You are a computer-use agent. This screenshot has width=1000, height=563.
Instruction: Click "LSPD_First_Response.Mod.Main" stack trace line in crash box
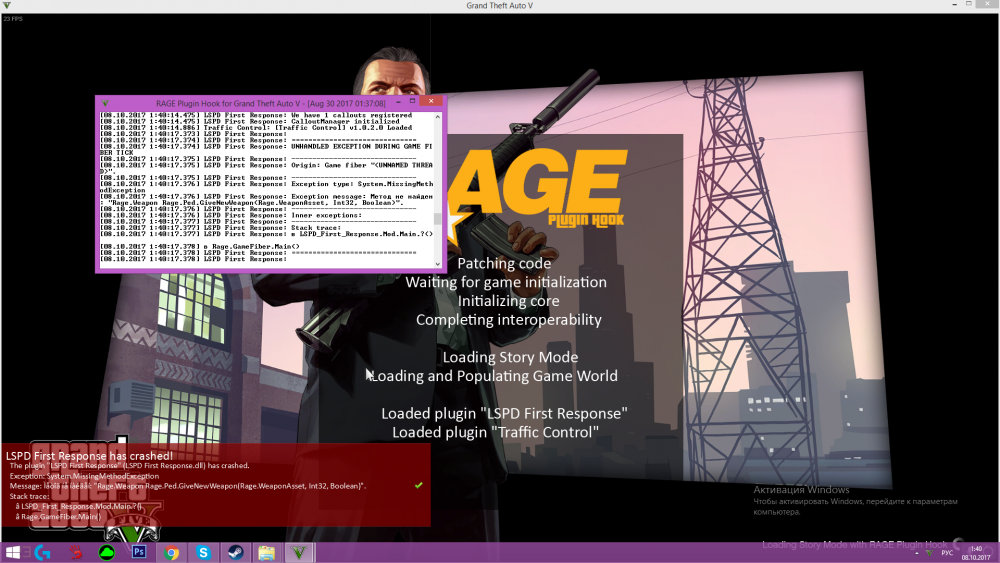point(79,506)
